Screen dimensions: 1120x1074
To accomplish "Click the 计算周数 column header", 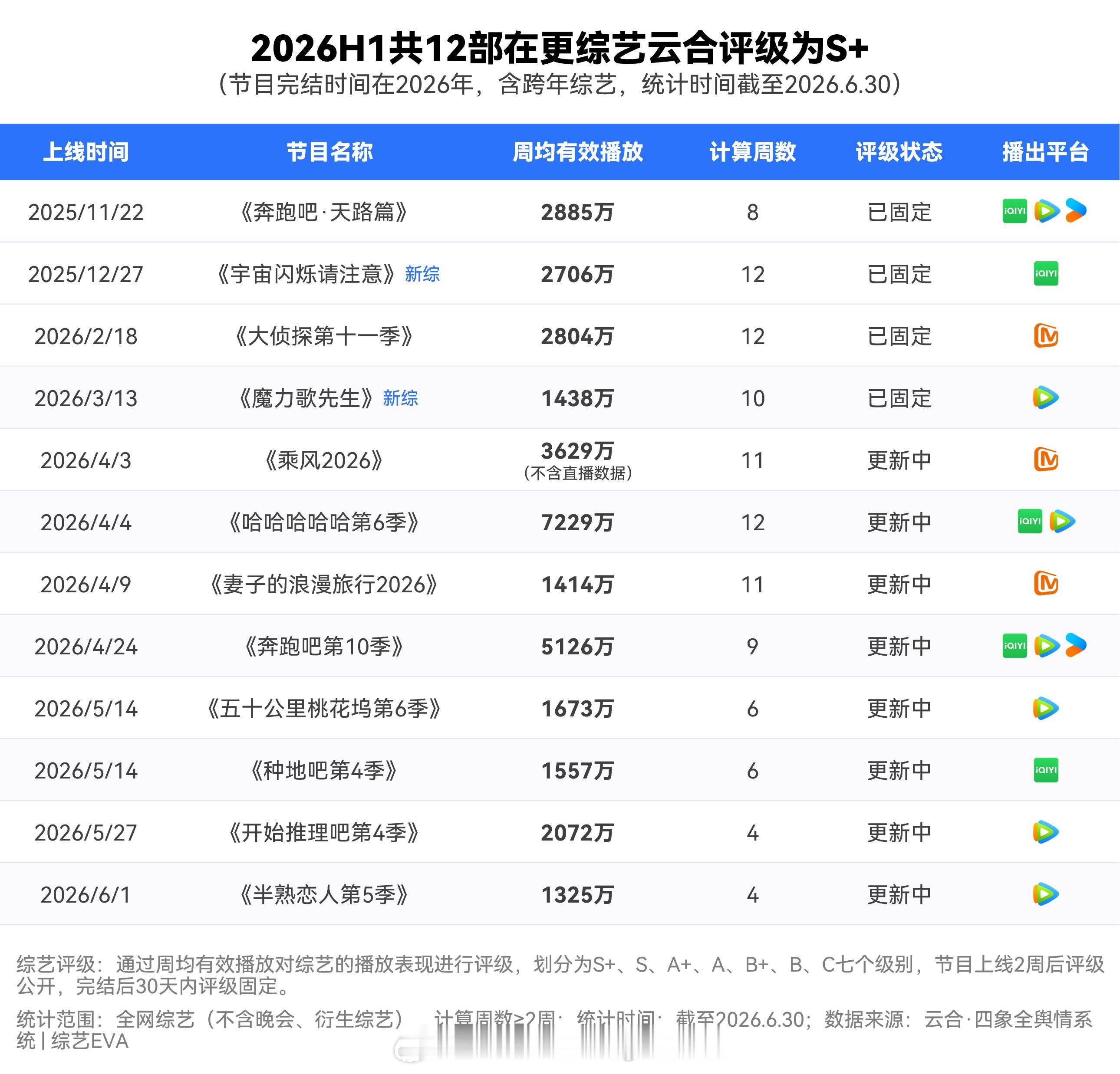I will [x=753, y=152].
